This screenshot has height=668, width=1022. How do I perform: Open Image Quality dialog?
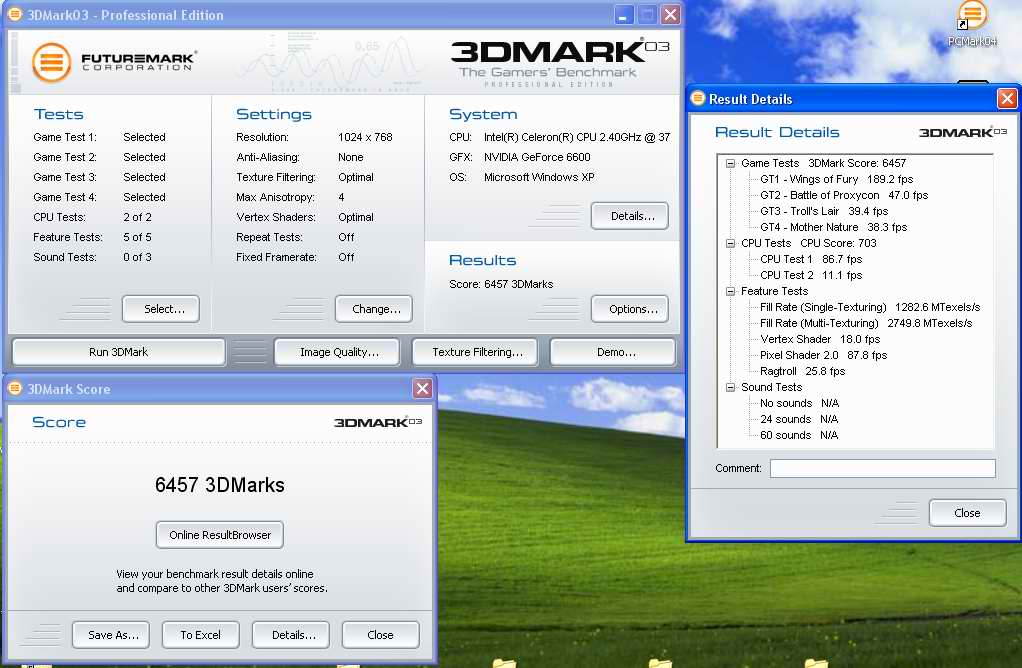pyautogui.click(x=339, y=352)
